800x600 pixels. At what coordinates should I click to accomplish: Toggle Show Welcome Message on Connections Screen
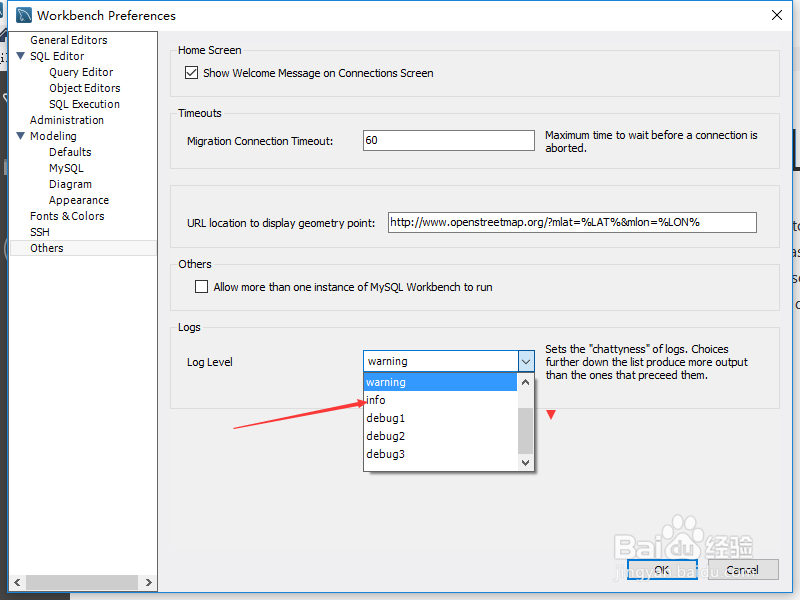(x=191, y=73)
